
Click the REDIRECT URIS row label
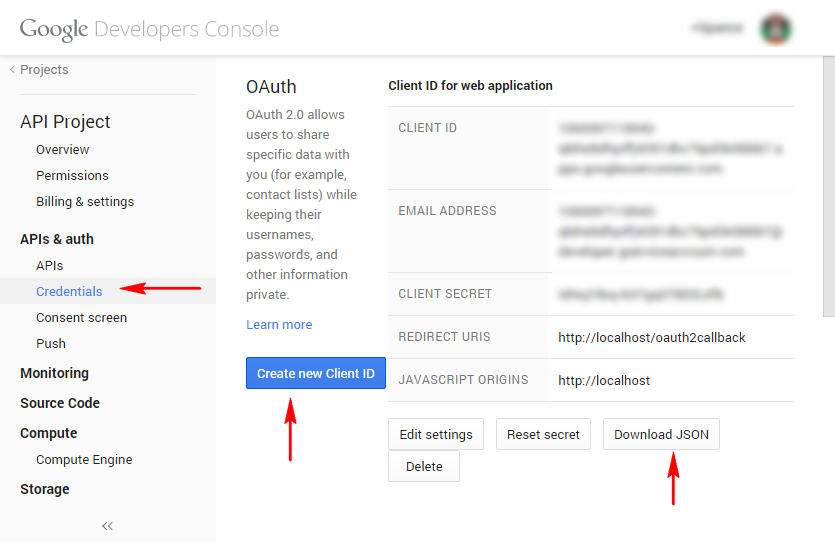click(x=444, y=337)
